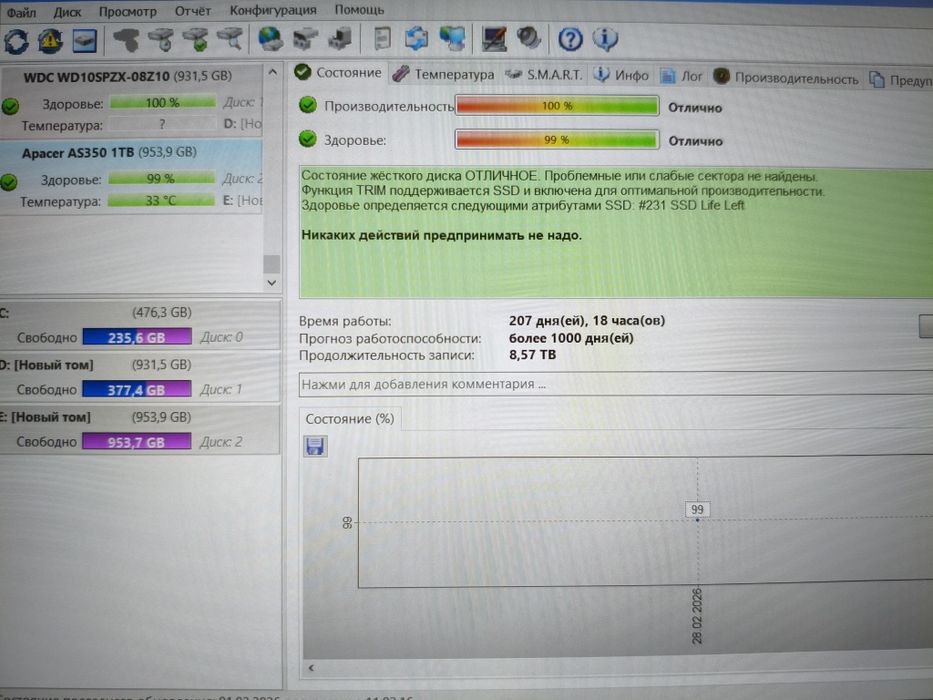
Task: Click the disk with stethoscope test icon
Action: point(160,40)
